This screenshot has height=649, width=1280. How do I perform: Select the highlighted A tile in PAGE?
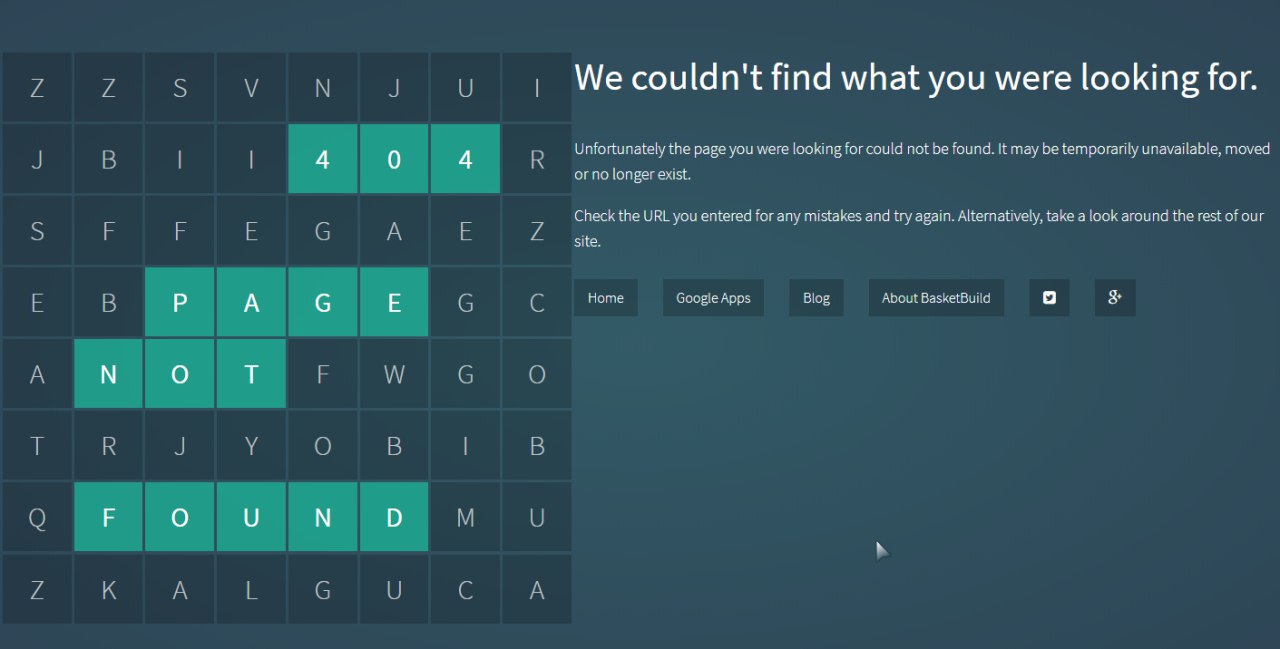tap(251, 303)
